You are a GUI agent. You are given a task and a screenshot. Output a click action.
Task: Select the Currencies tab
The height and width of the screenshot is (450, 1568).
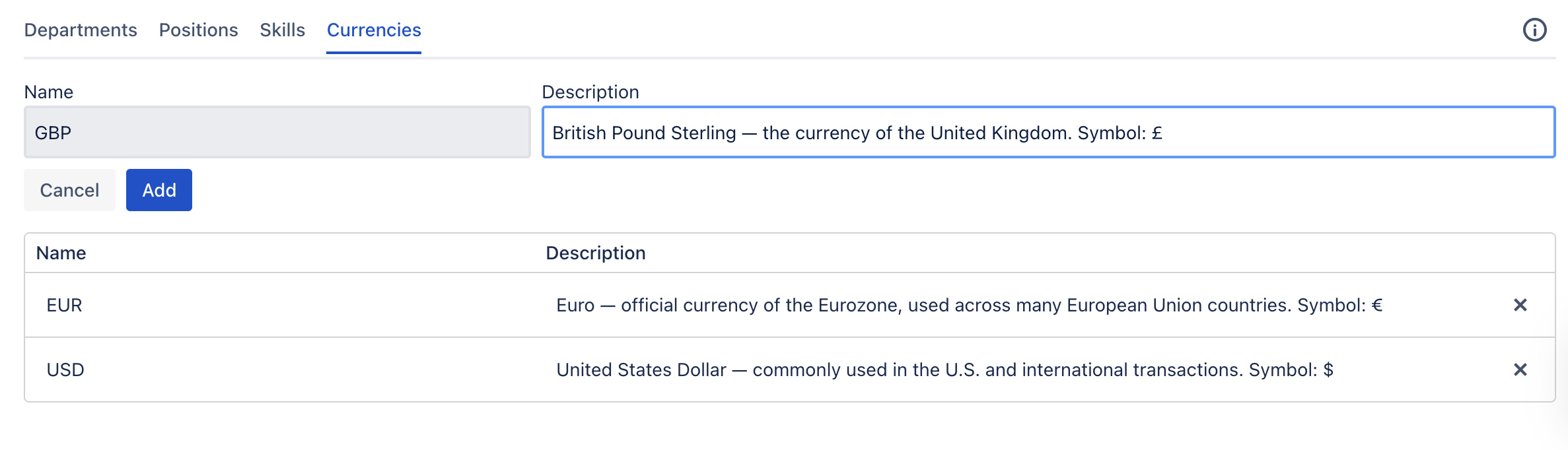(374, 30)
